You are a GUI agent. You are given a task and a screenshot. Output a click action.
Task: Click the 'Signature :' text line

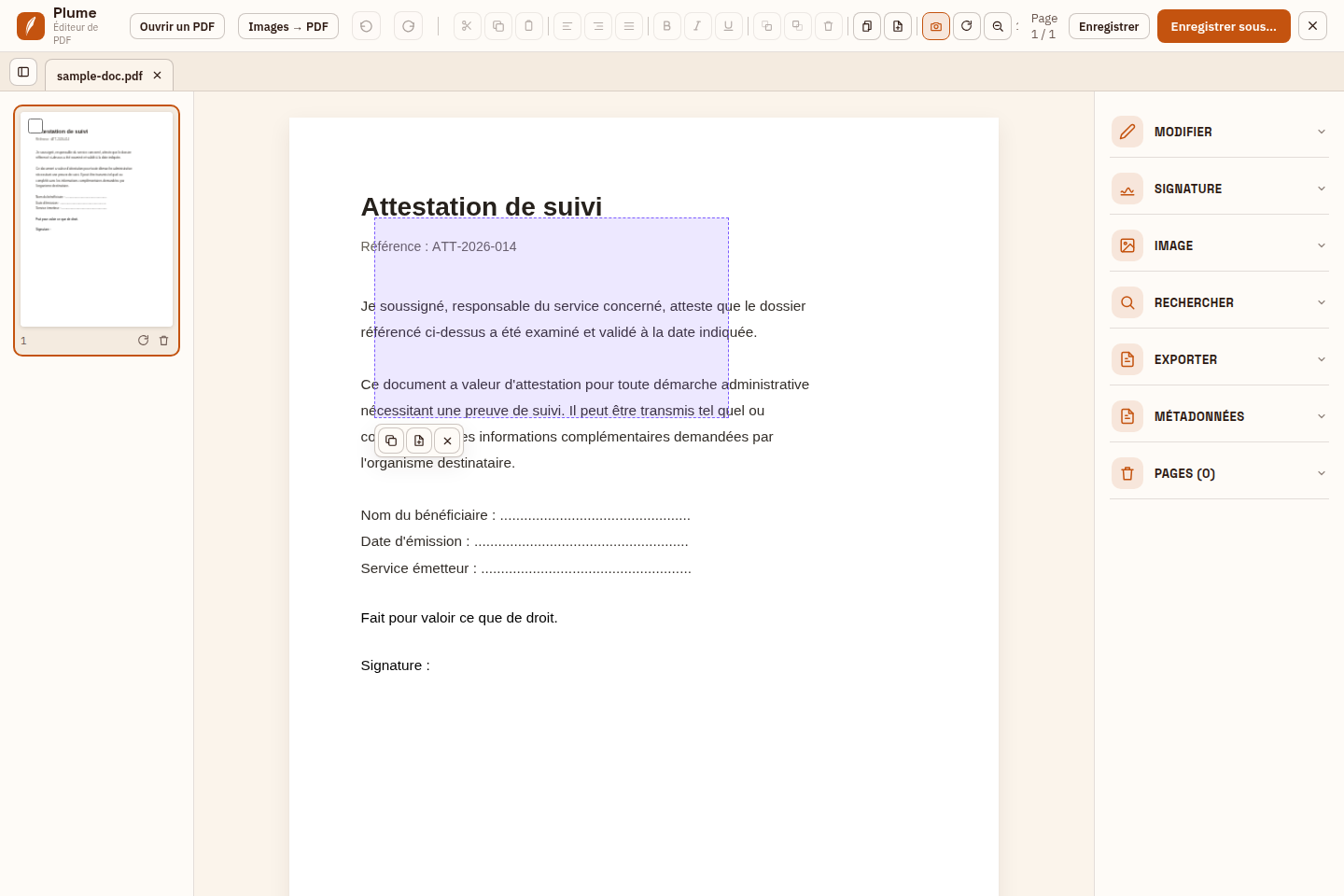pyautogui.click(x=396, y=665)
